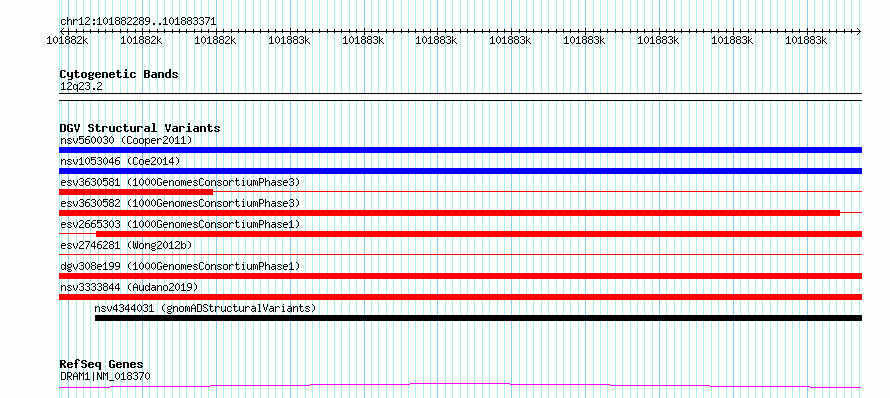The height and width of the screenshot is (398, 890).
Task: Open the DRAM1|NM_018370 gene label
Action: pyautogui.click(x=105, y=376)
